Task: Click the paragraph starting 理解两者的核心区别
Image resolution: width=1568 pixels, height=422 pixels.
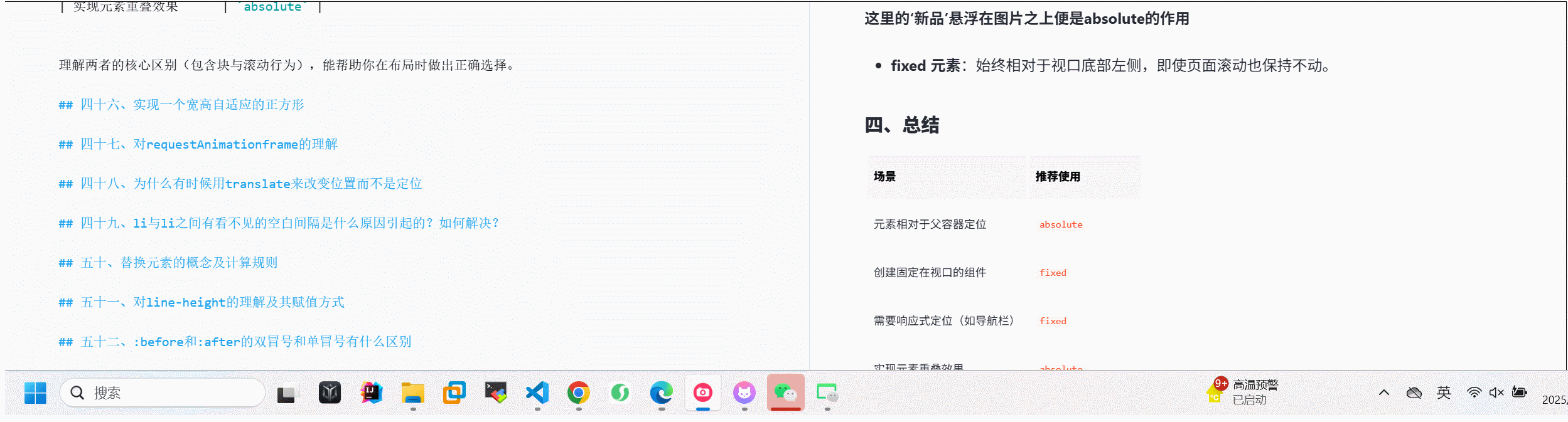Action: pos(287,65)
